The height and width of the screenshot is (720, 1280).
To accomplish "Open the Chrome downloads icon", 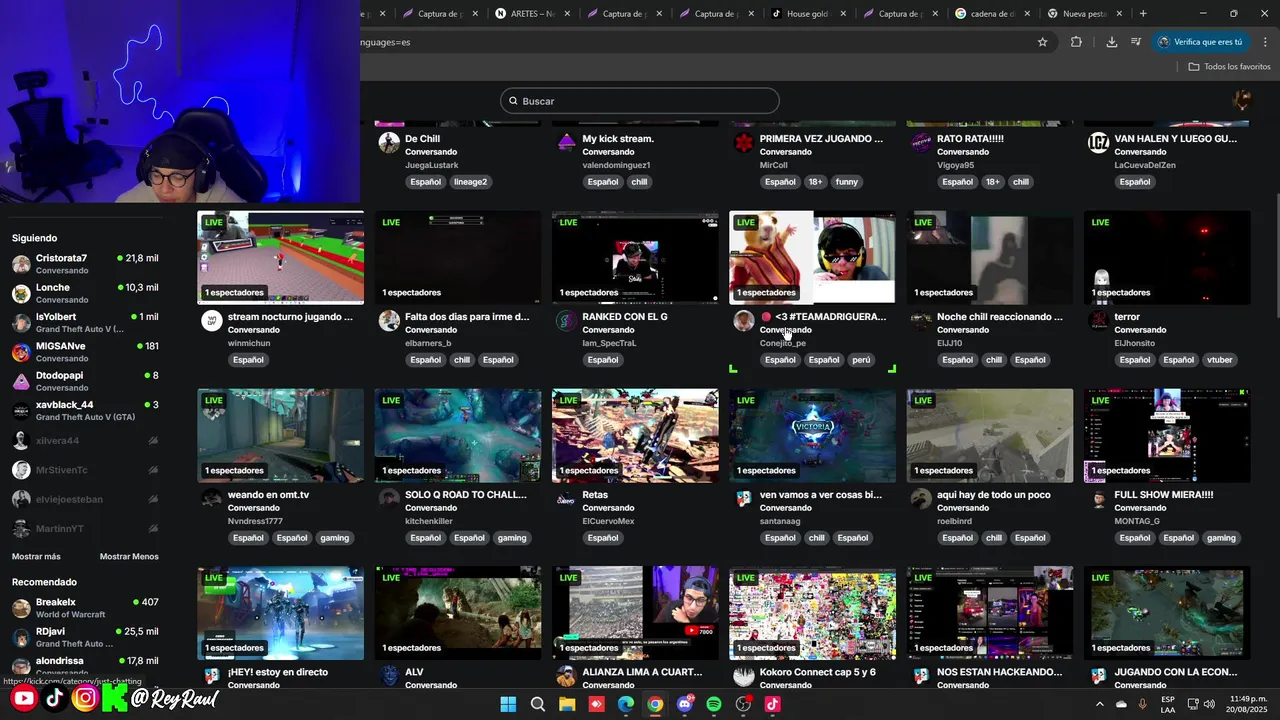I will pos(1112,42).
